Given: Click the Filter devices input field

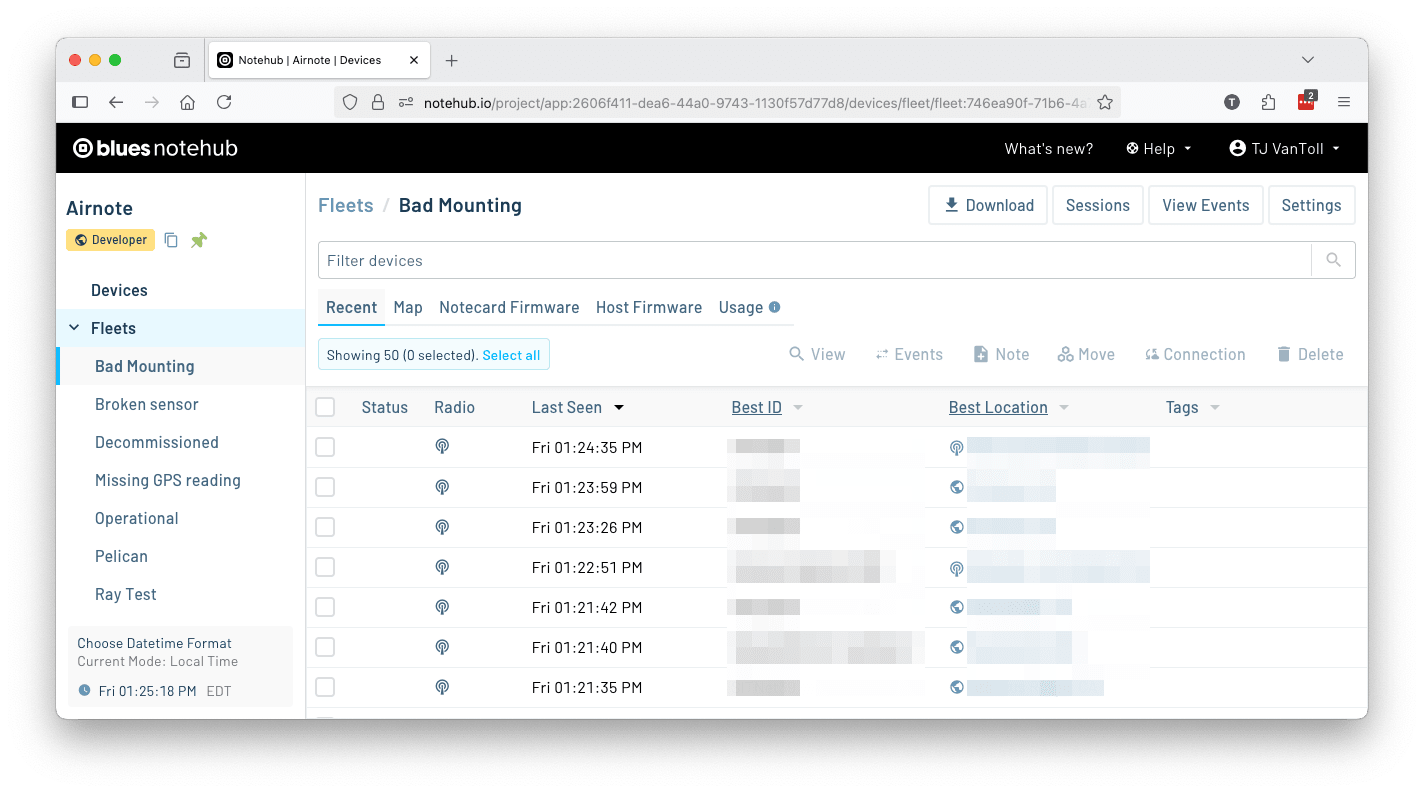Looking at the screenshot, I should 814,260.
